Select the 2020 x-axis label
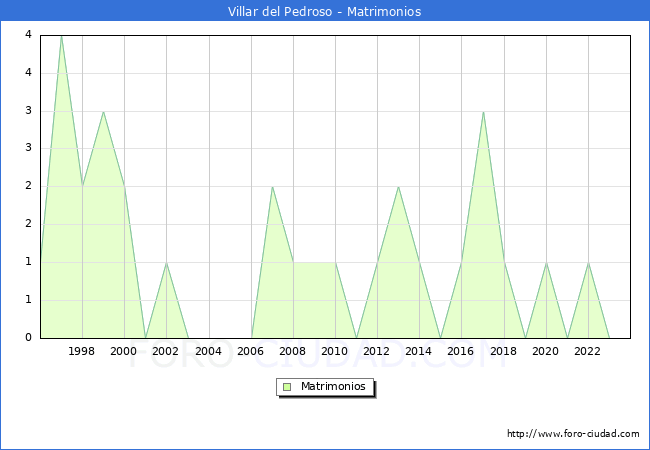Viewport: 650px width, 450px height. click(546, 351)
